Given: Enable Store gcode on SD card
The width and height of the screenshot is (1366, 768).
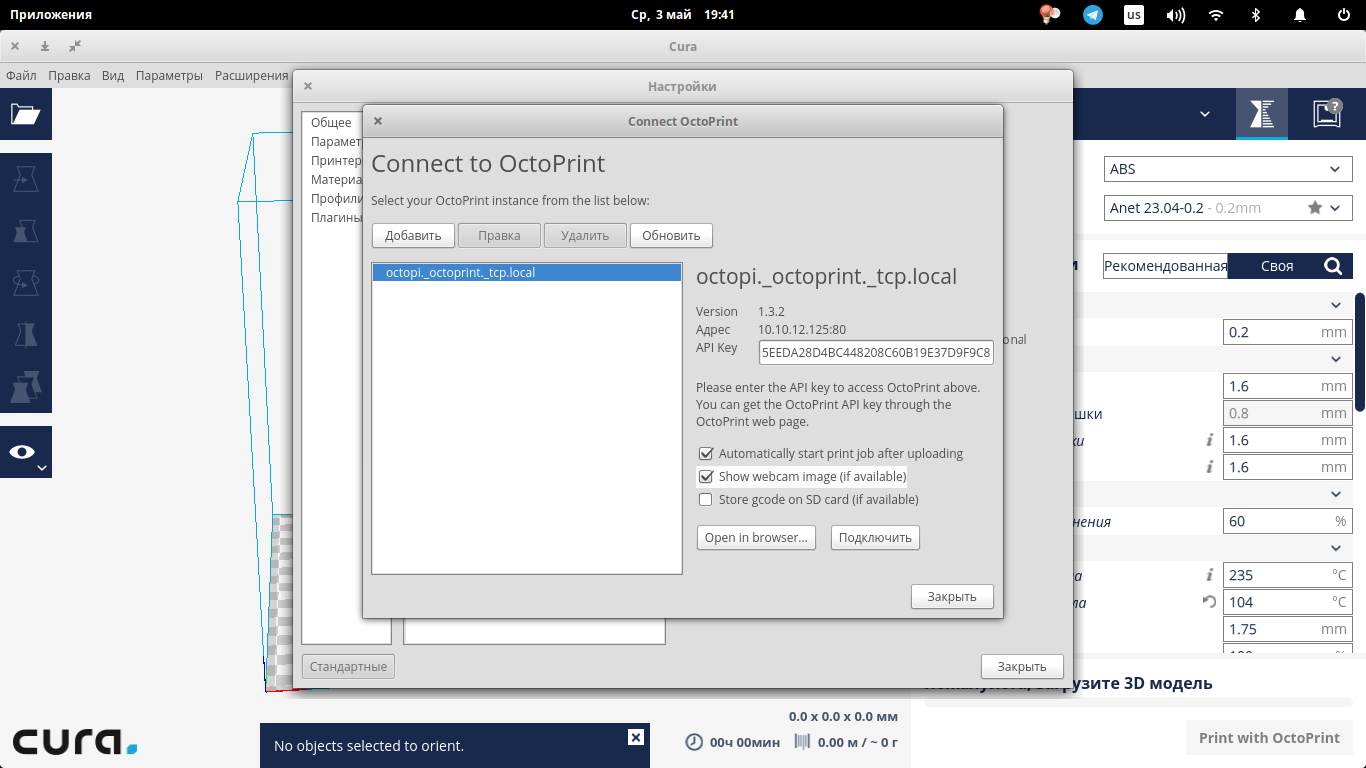Looking at the screenshot, I should [706, 499].
